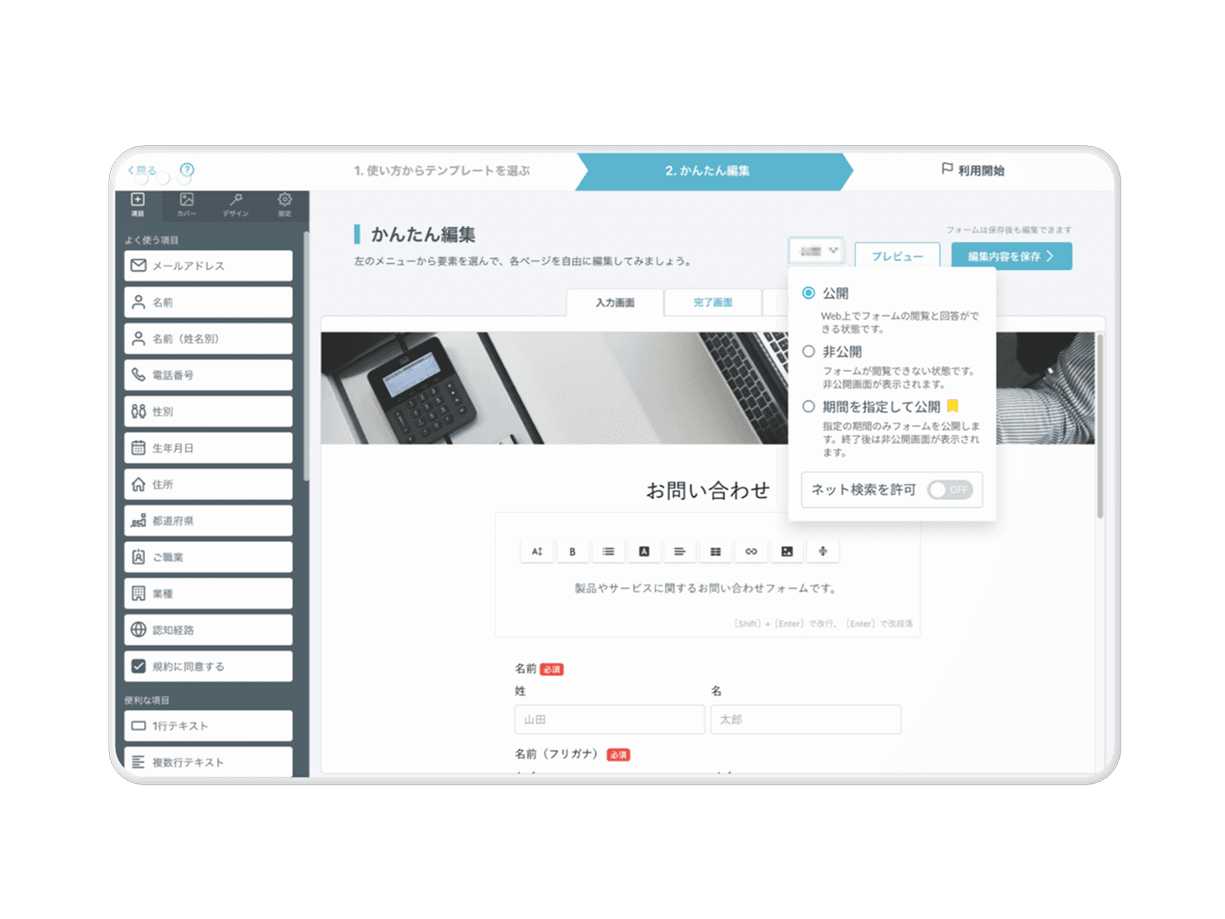Switch to the 完了画面 tab

713,302
